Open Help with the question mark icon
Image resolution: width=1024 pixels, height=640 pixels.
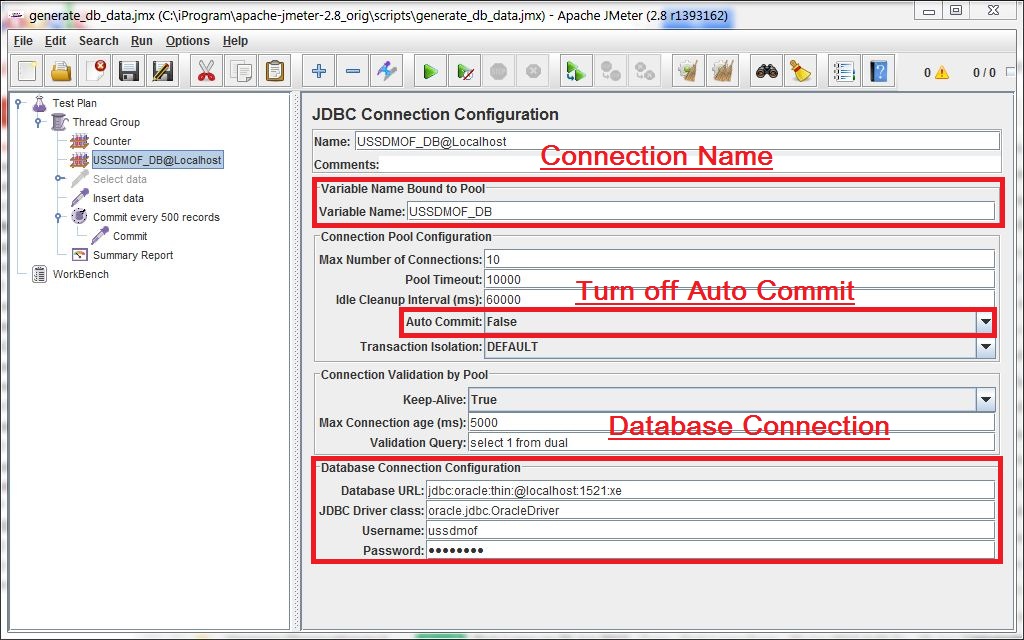(x=878, y=71)
